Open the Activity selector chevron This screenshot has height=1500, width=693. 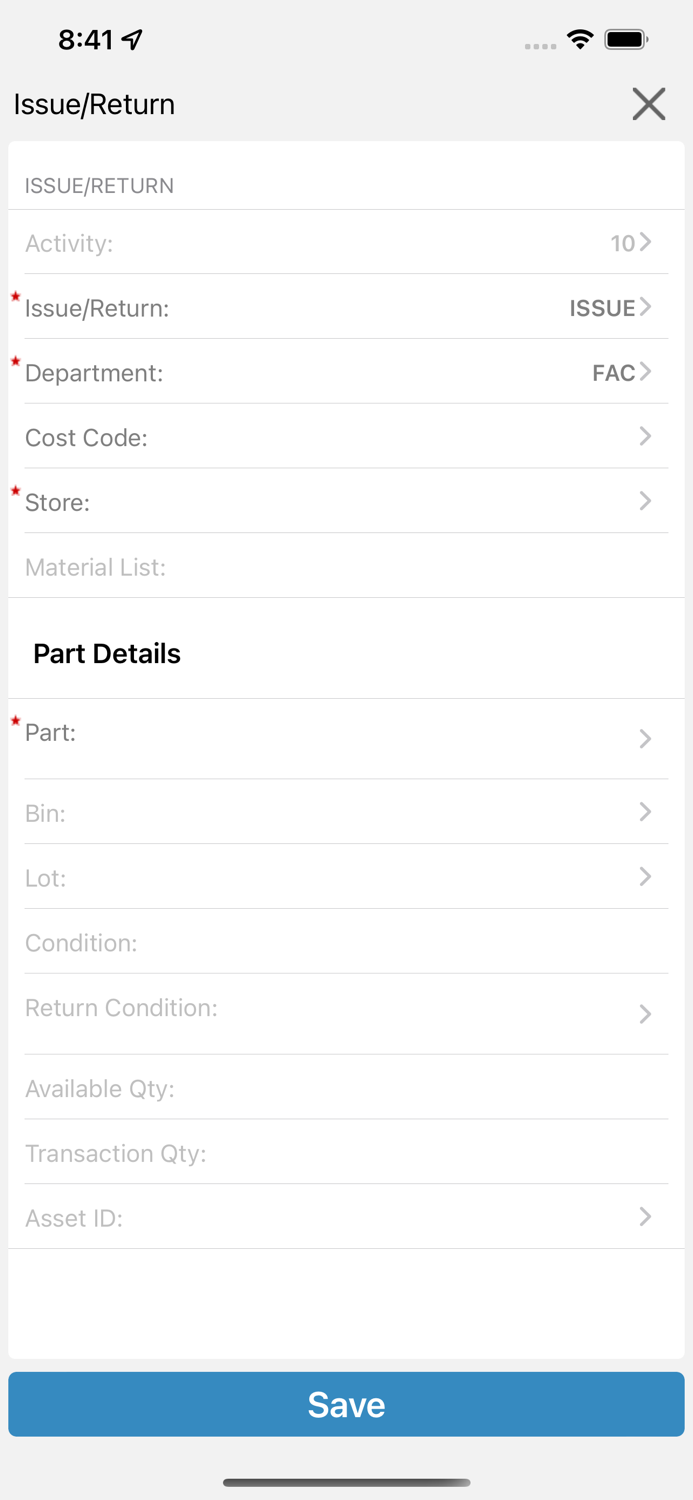646,242
